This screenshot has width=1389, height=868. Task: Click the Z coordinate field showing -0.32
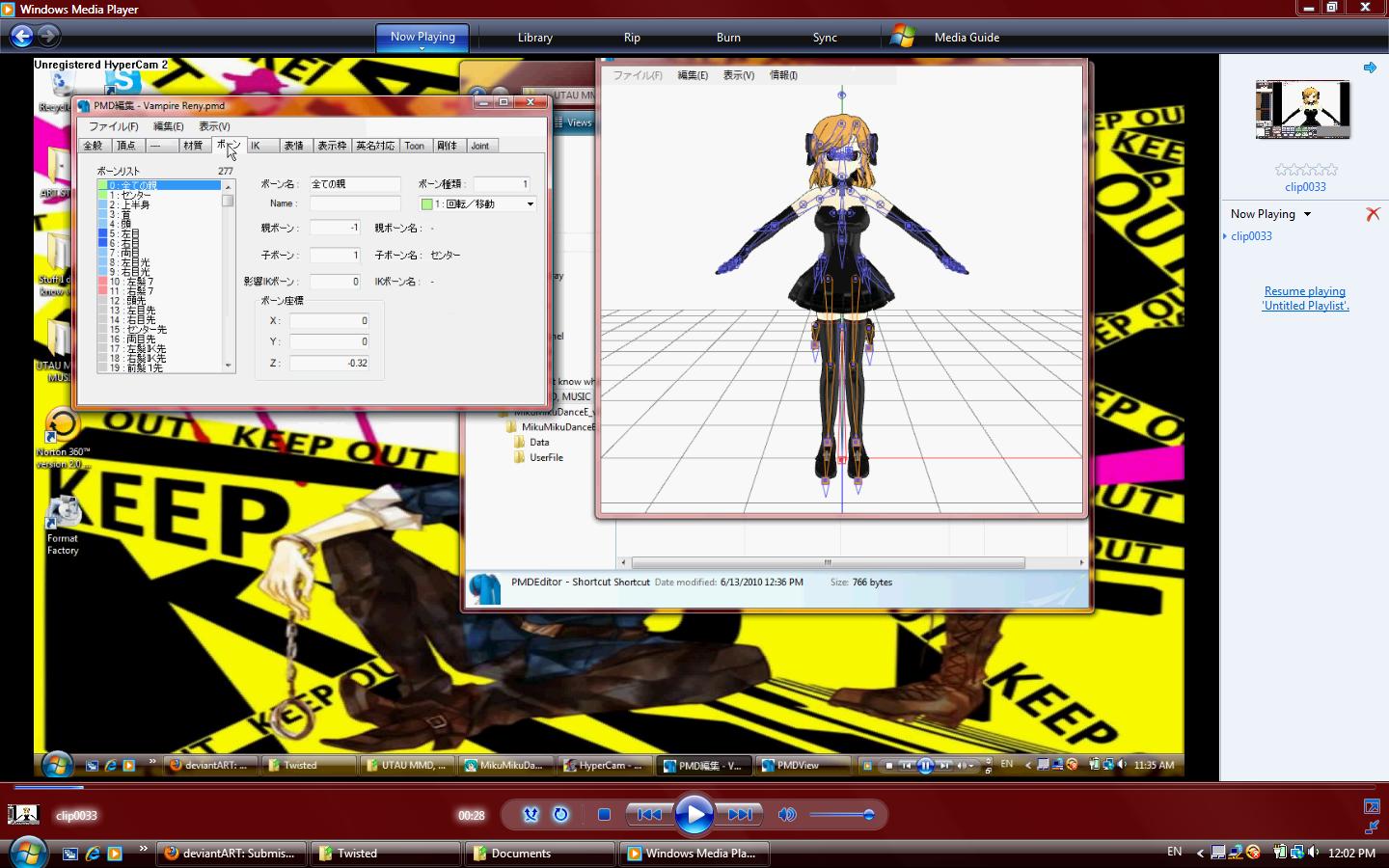pos(329,363)
